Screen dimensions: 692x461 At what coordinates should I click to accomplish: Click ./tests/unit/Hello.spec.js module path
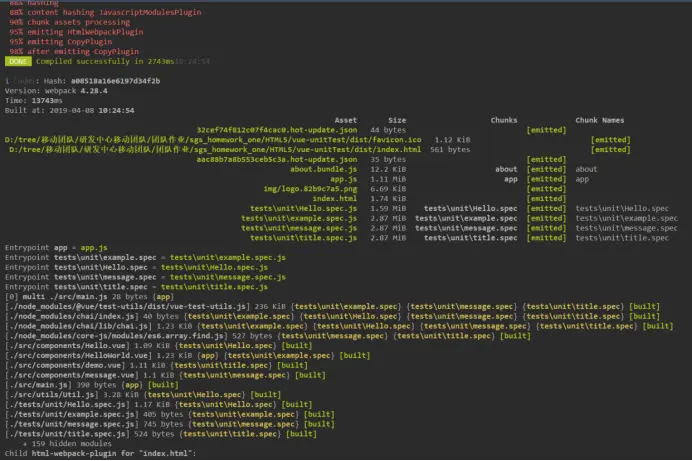click(x=67, y=404)
